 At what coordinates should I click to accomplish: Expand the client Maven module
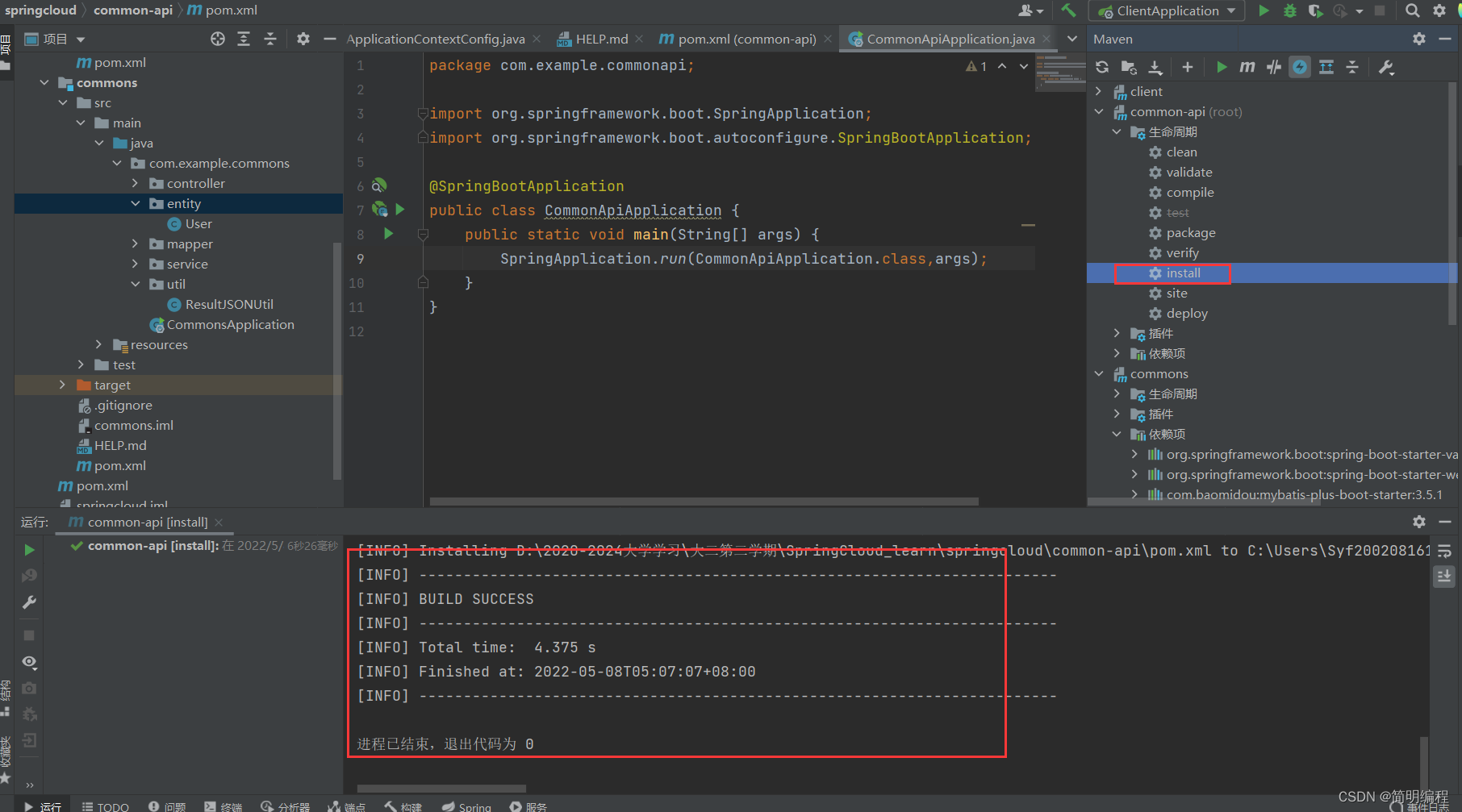point(1099,91)
